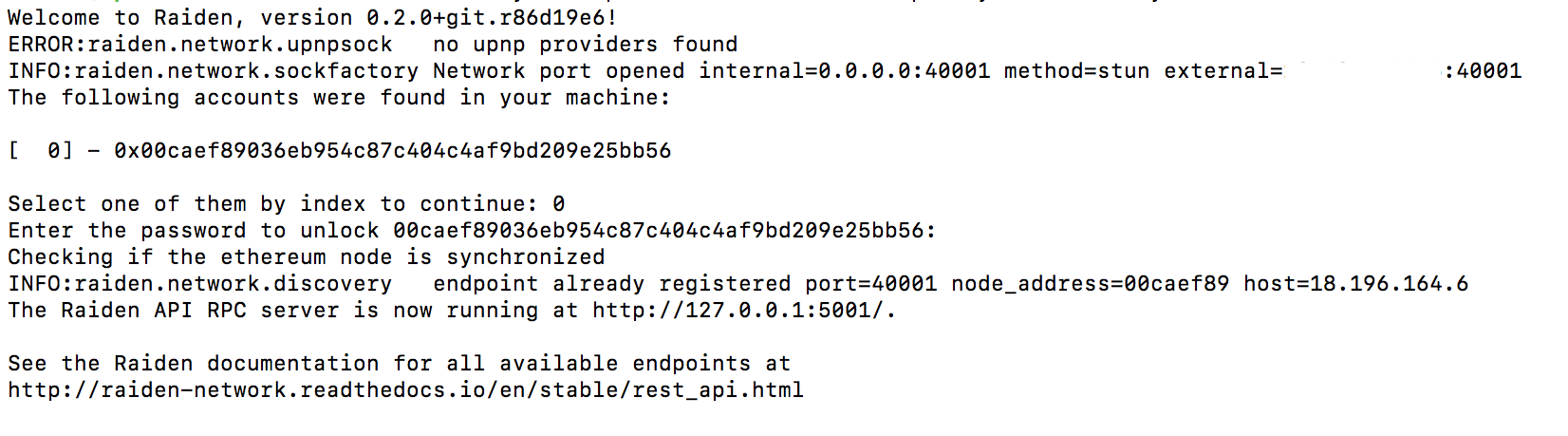The image size is (1568, 436).
Task: Click the "Checking if the ethereum node is synchronized" line
Action: click(x=306, y=256)
